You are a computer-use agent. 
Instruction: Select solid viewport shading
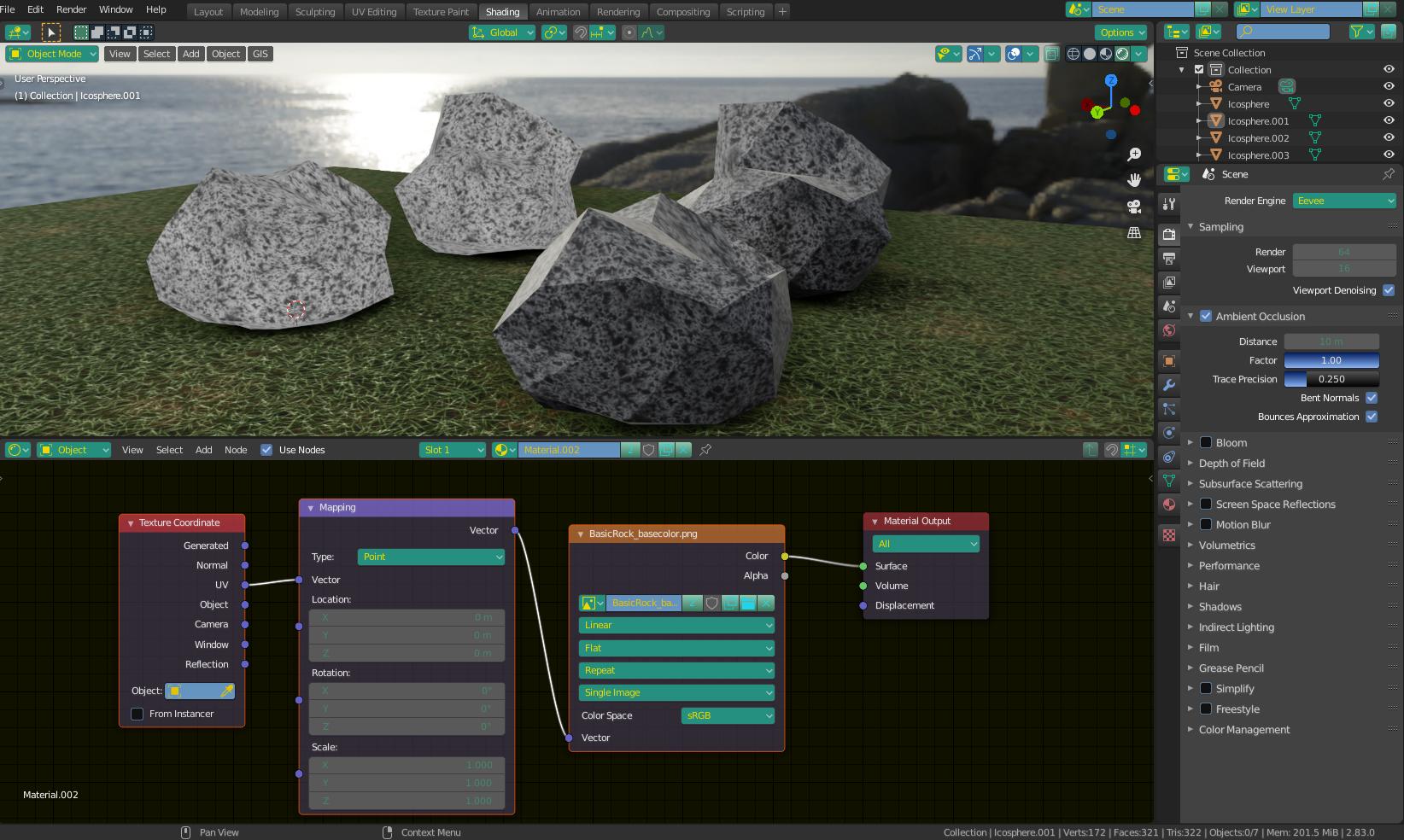1090,54
